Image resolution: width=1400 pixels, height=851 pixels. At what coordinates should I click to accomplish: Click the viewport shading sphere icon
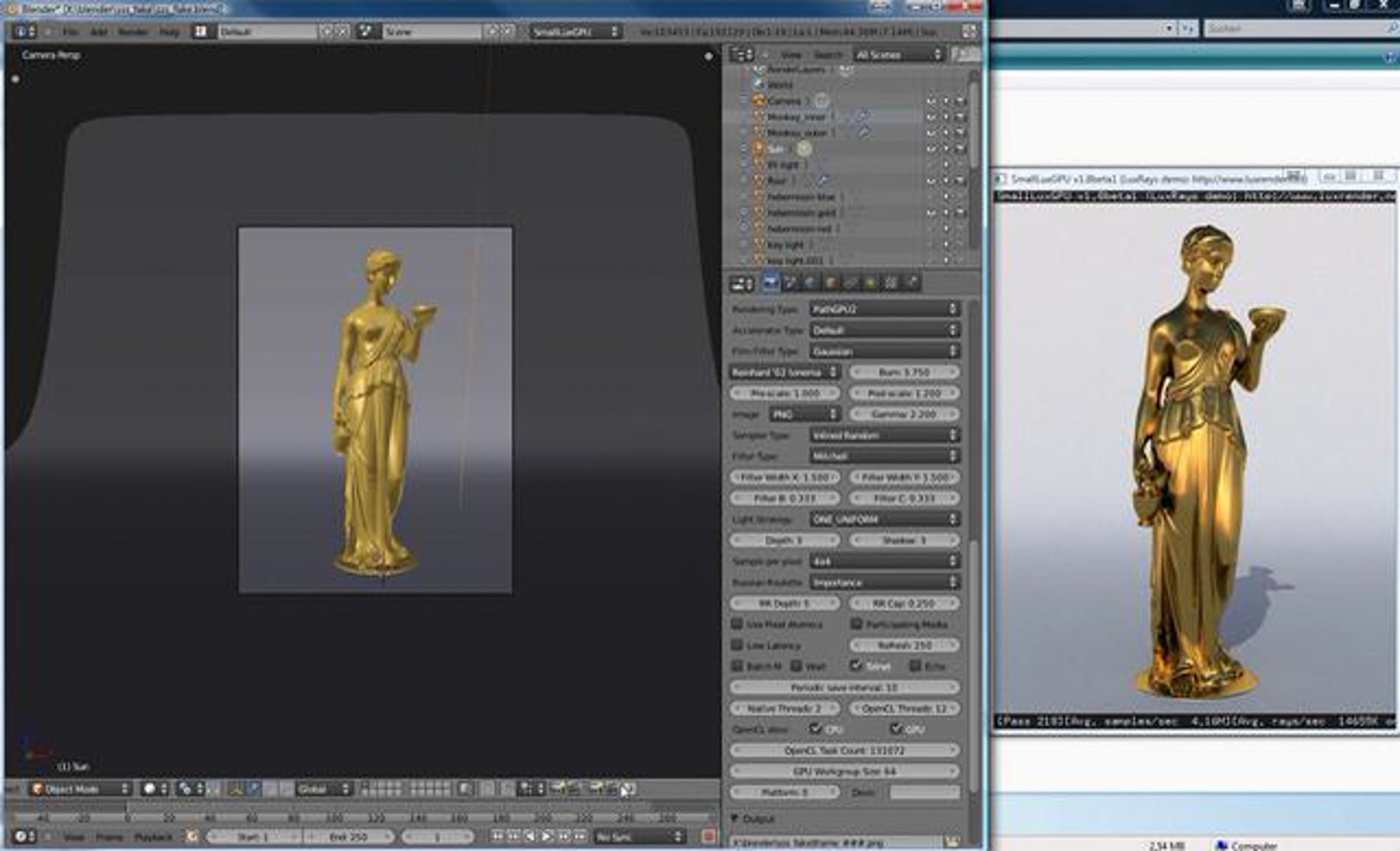[x=149, y=789]
